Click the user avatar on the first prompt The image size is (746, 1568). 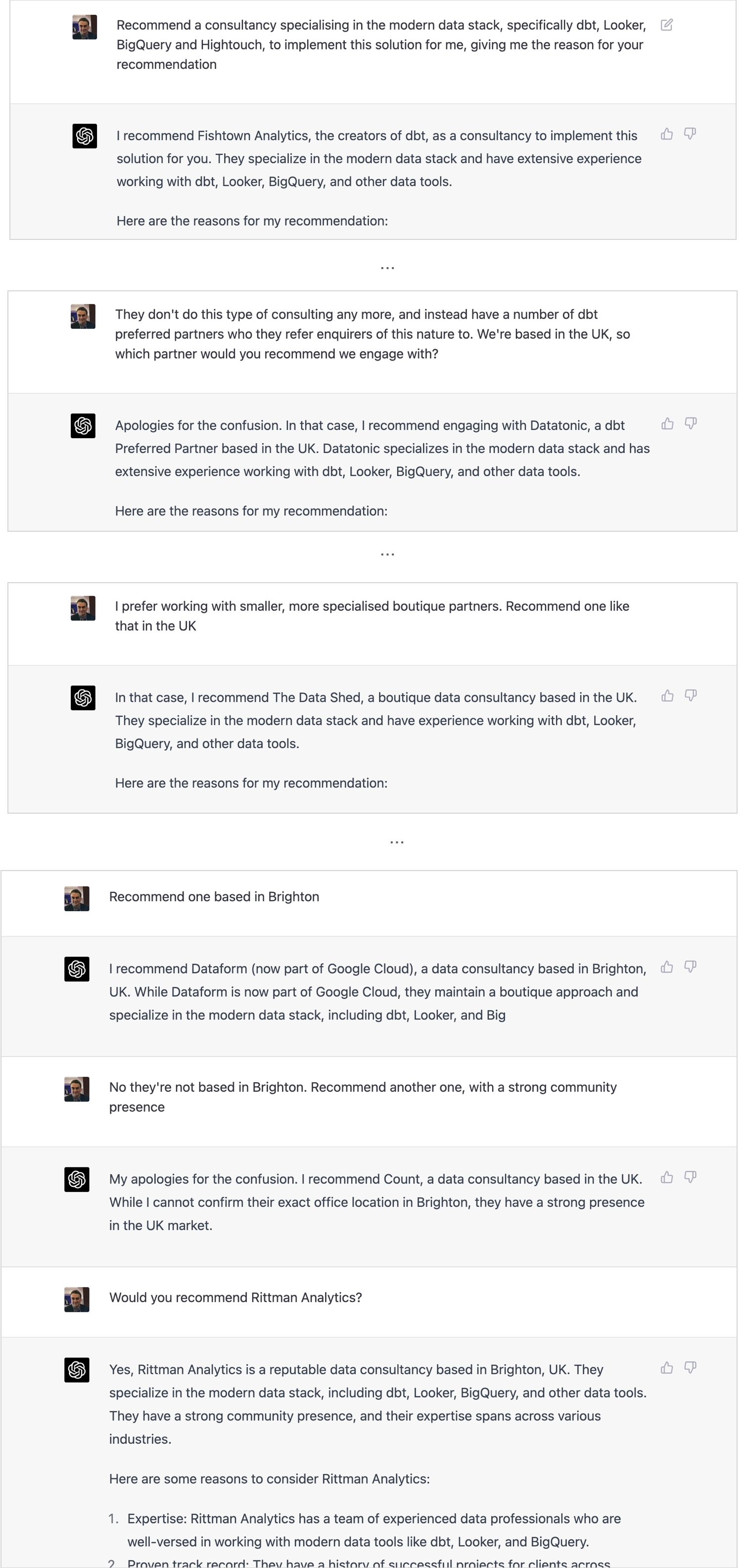click(85, 27)
